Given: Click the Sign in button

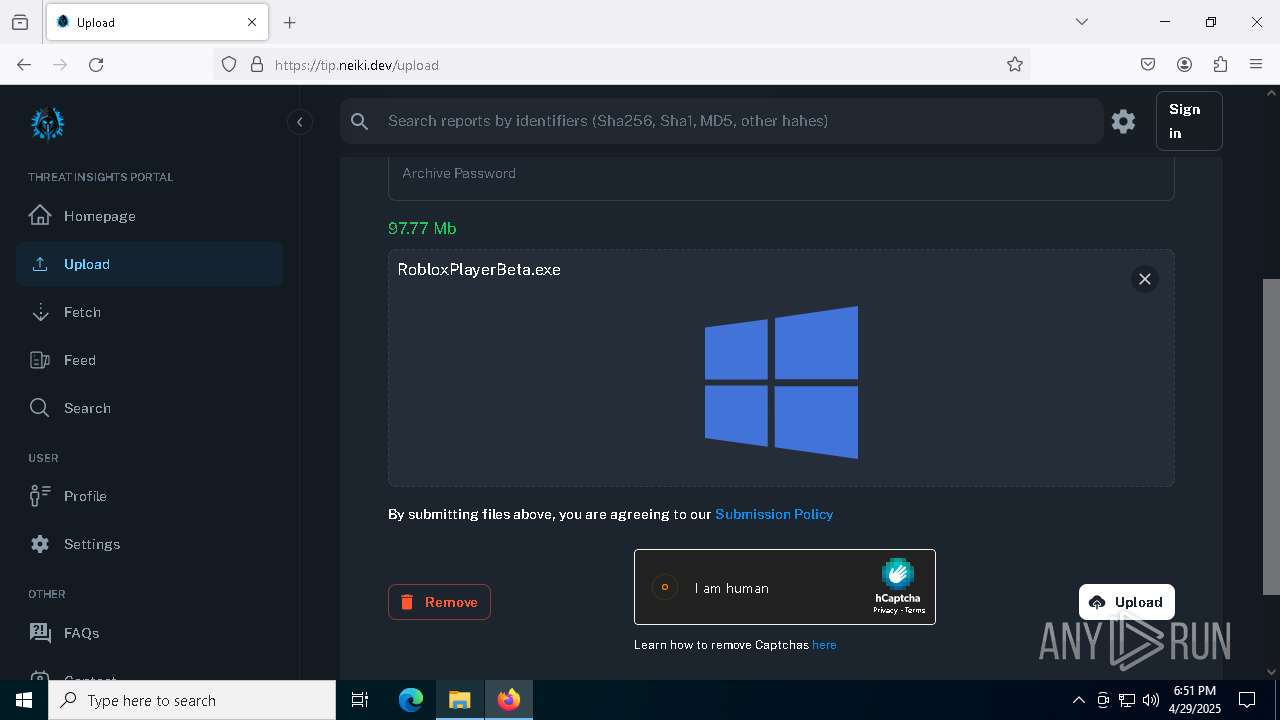Looking at the screenshot, I should coord(1189,121).
